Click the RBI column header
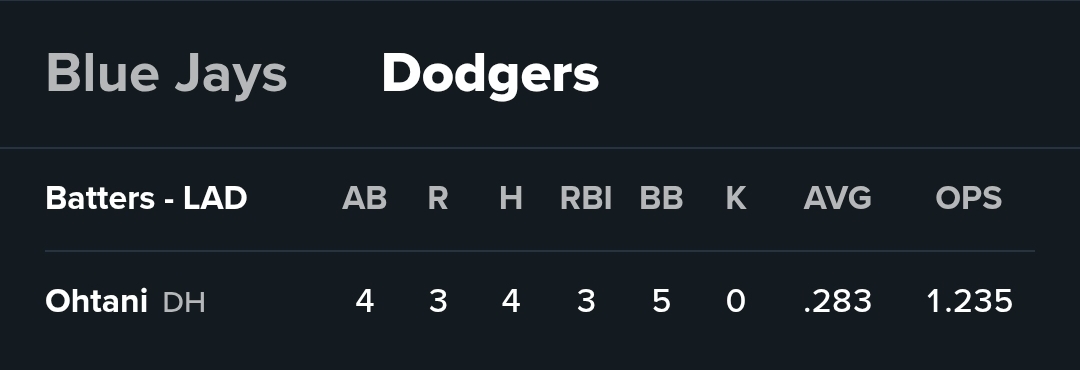This screenshot has width=1080, height=370. [x=585, y=198]
